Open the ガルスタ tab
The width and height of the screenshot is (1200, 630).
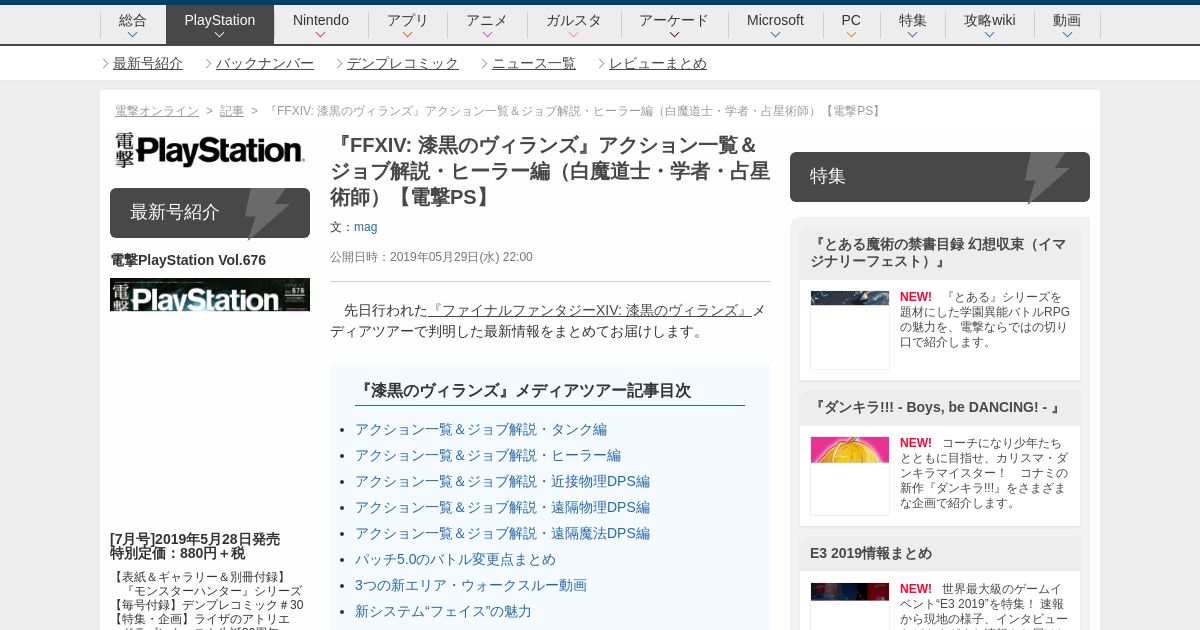pyautogui.click(x=574, y=24)
